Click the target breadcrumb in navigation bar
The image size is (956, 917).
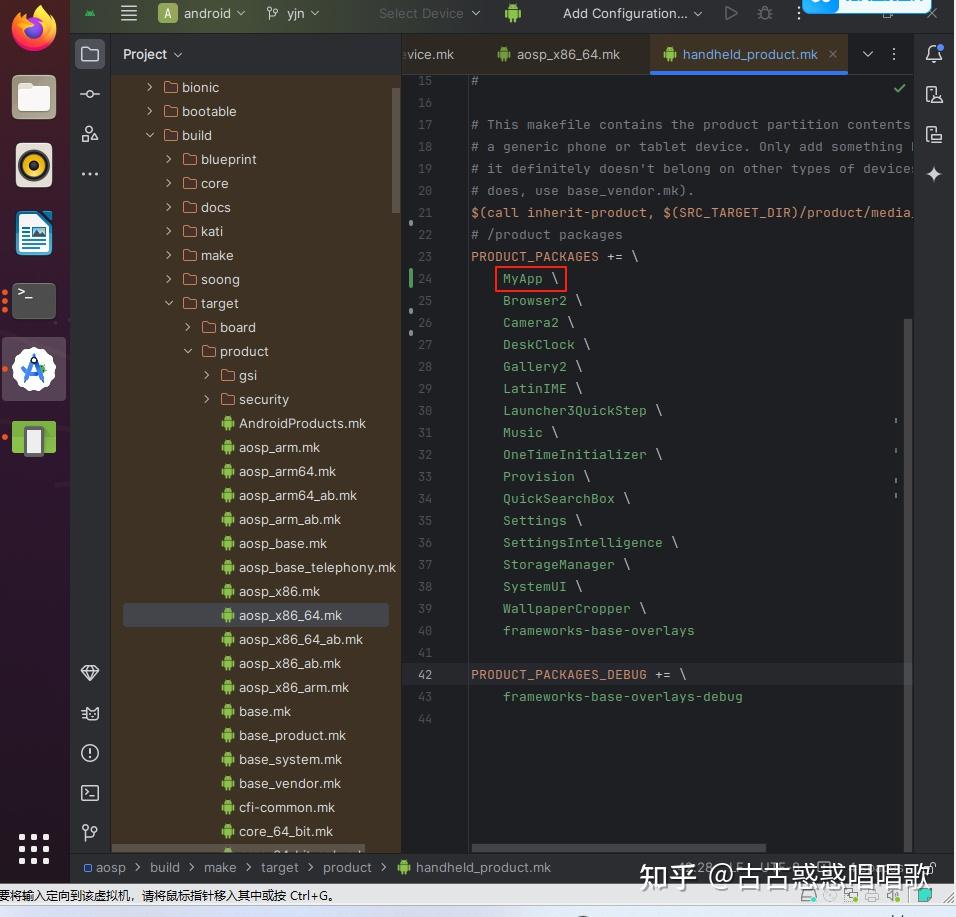pos(280,867)
